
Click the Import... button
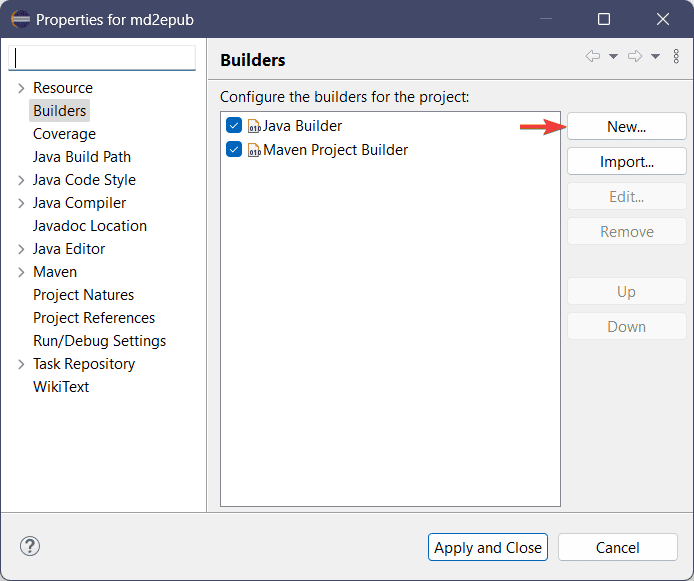pos(627,162)
